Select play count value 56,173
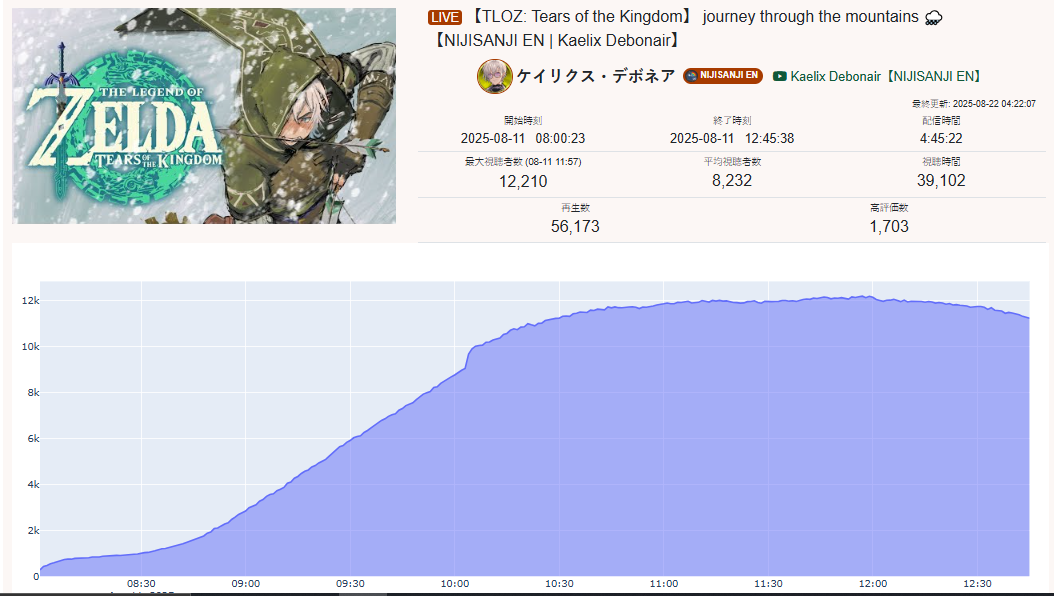This screenshot has width=1054, height=596. (575, 226)
